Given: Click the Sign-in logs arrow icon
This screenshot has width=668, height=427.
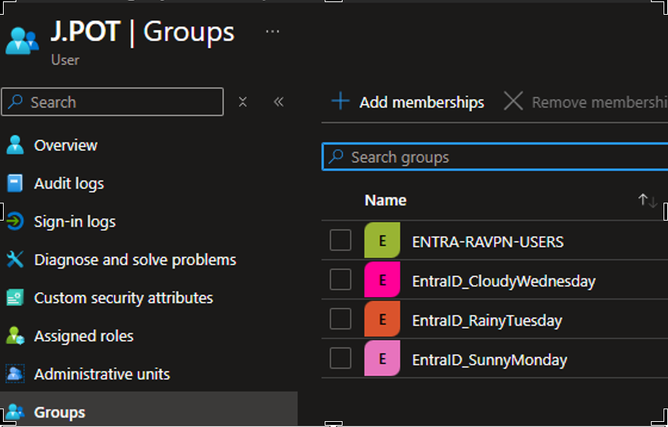Looking at the screenshot, I should point(15,222).
